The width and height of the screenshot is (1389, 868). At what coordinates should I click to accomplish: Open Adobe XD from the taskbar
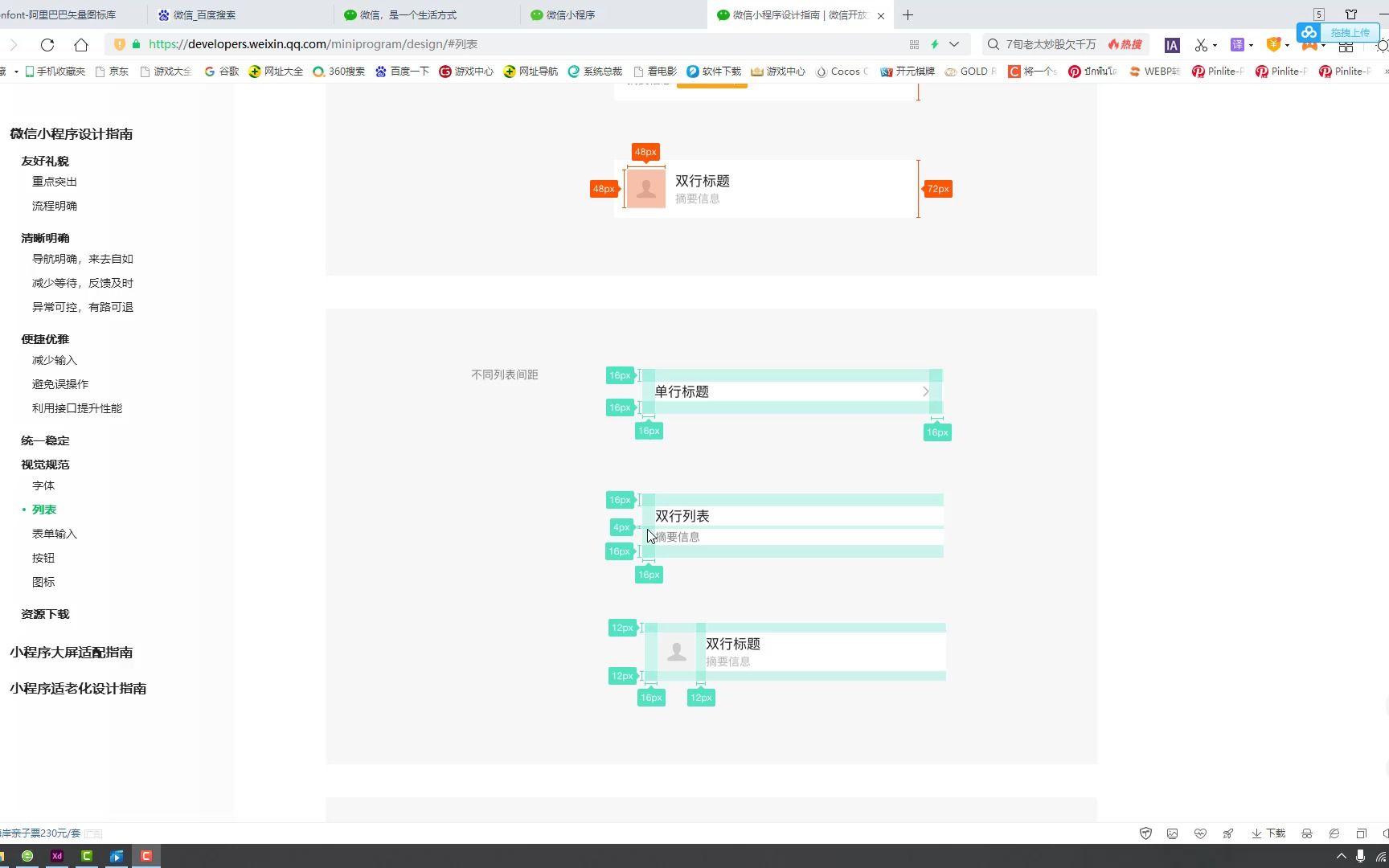pyautogui.click(x=57, y=856)
